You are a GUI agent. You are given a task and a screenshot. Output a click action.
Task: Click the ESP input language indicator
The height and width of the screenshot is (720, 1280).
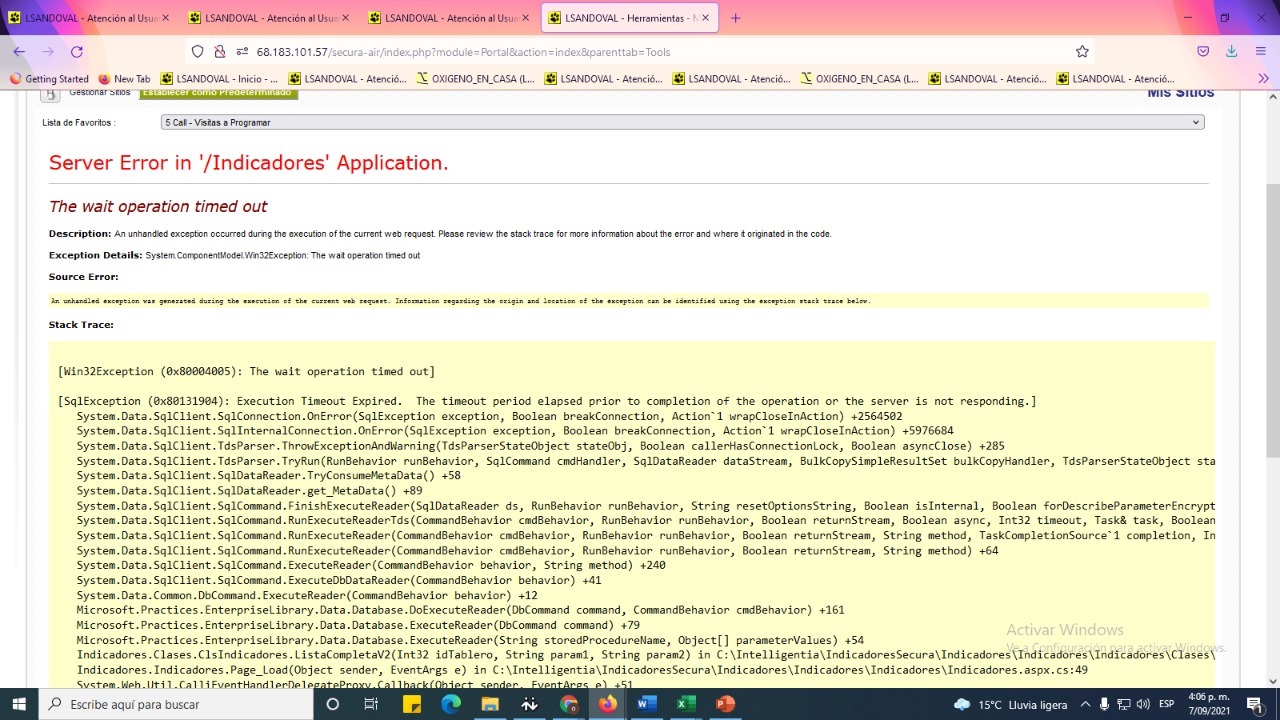[1166, 704]
